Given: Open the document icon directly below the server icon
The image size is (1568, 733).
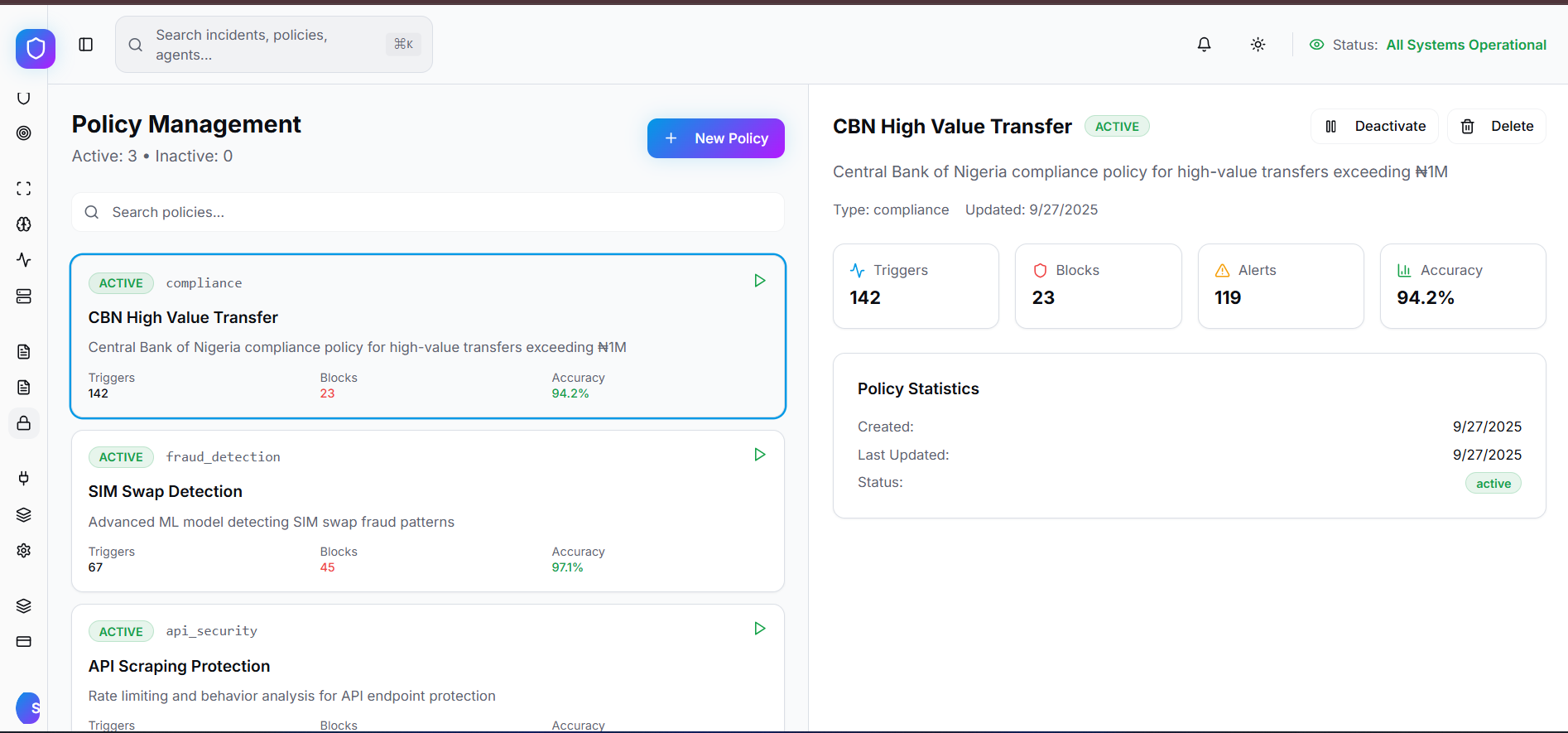Looking at the screenshot, I should (24, 352).
